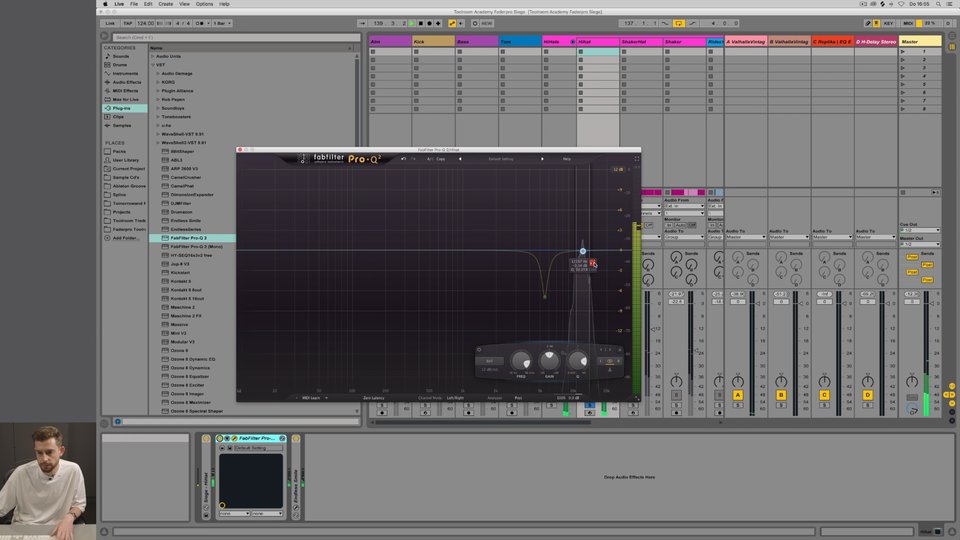Click the TAP tempo button
Viewport: 960px width, 540px height.
click(127, 23)
